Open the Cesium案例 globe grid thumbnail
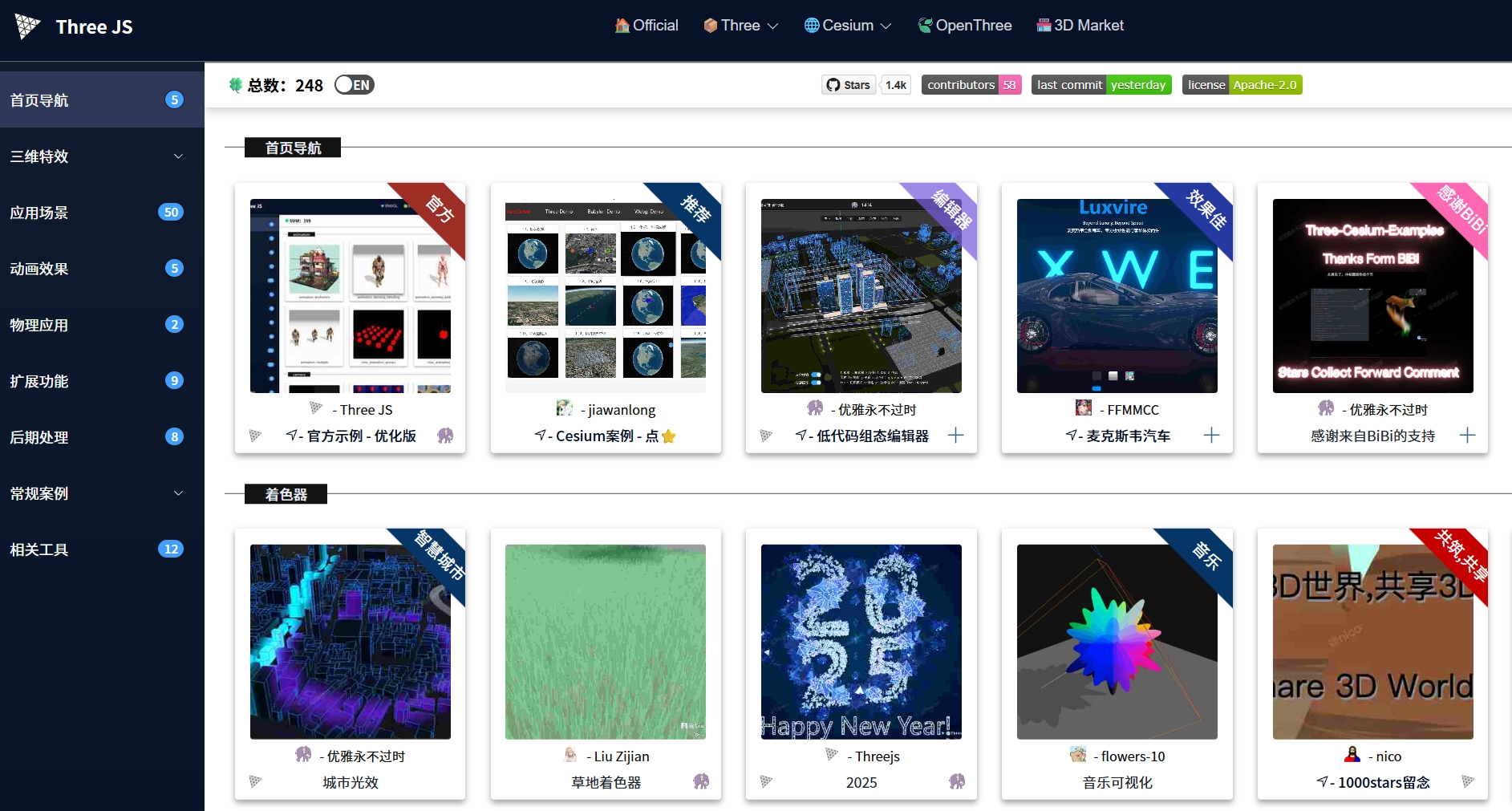 (606, 296)
